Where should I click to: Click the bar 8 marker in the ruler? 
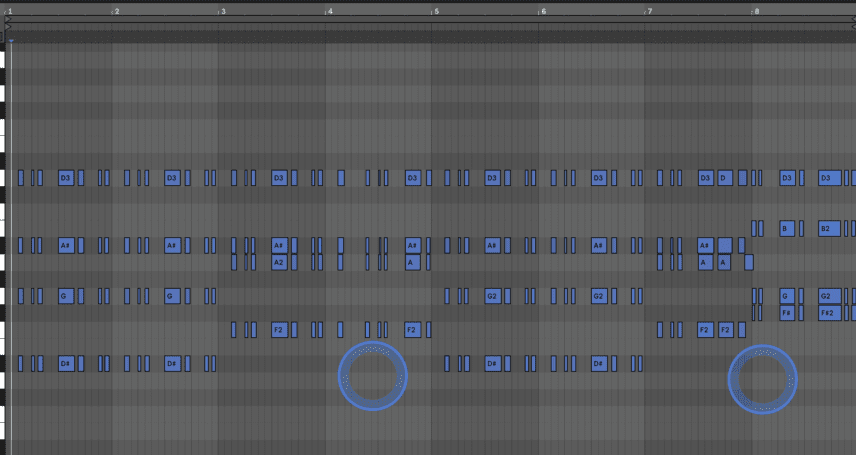tap(756, 11)
